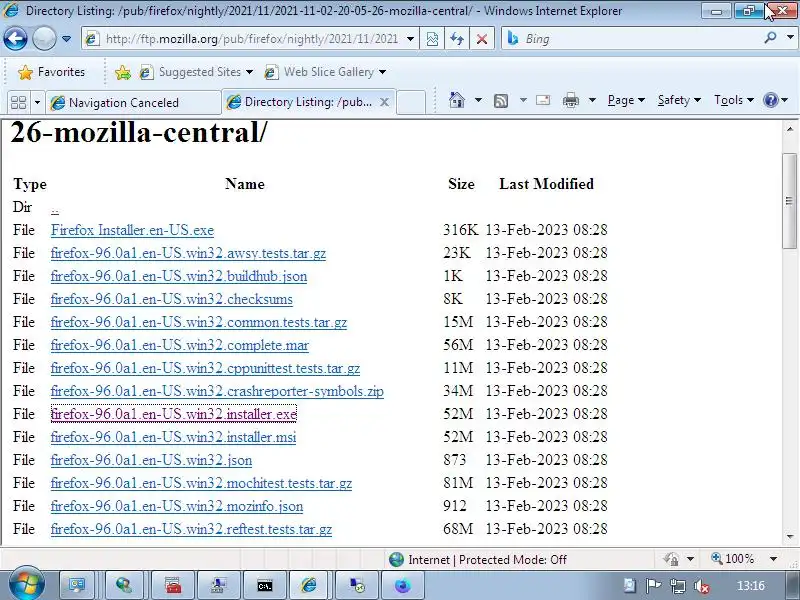The width and height of the screenshot is (800, 600).
Task: Click the red toolbox taskbar icon
Action: (x=172, y=586)
